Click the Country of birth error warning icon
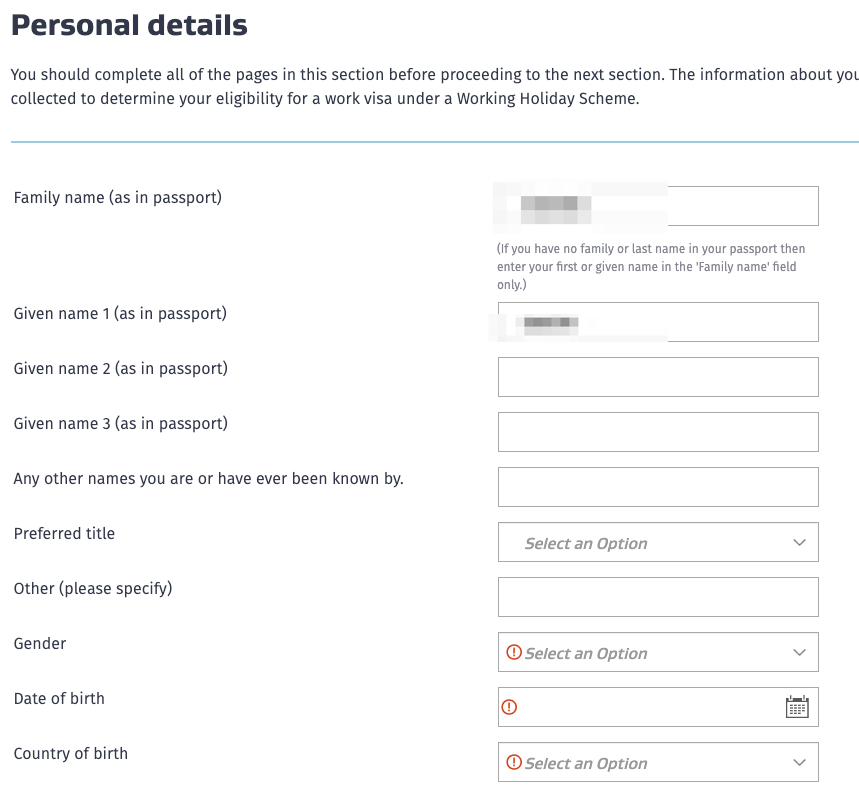Screen dimensions: 859x798 514,762
